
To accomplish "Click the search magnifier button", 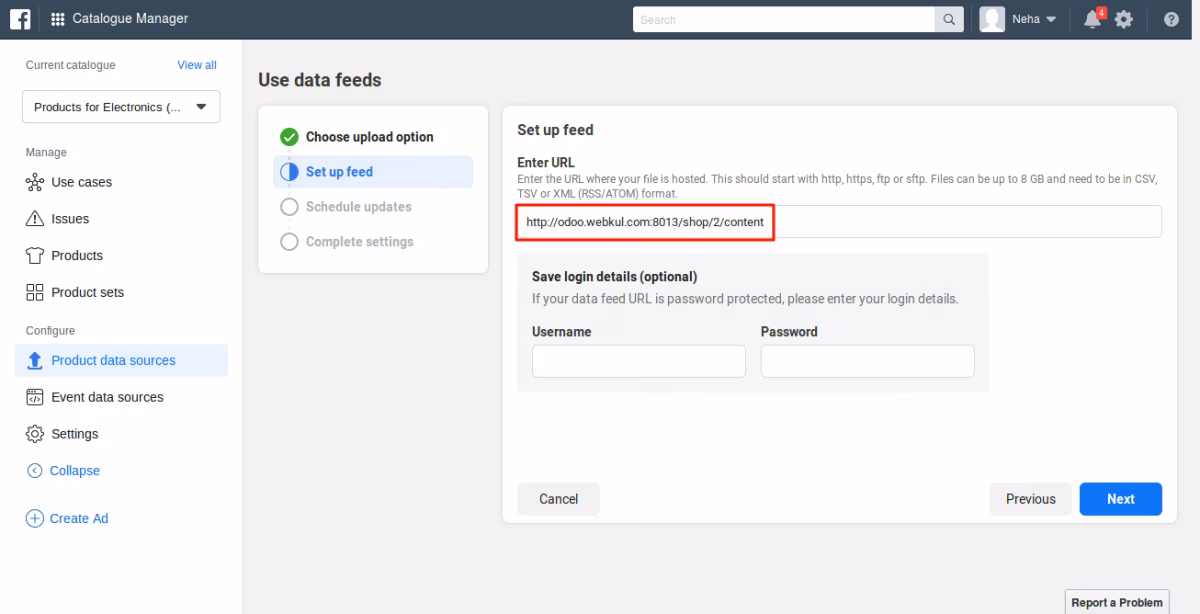I will tap(948, 19).
